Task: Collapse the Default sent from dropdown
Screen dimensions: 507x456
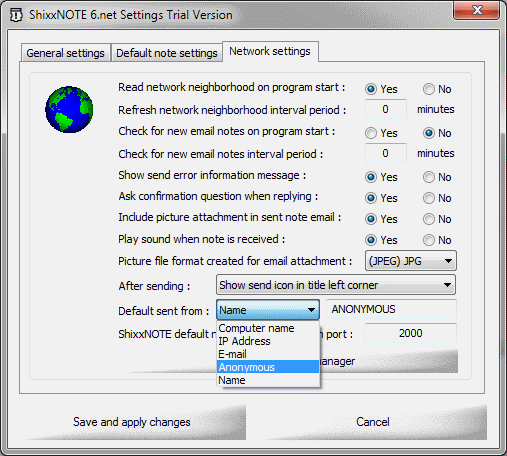Action: [268, 310]
